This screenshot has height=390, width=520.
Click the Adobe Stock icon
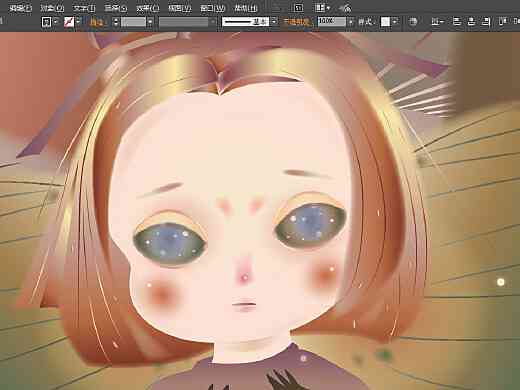pos(299,8)
